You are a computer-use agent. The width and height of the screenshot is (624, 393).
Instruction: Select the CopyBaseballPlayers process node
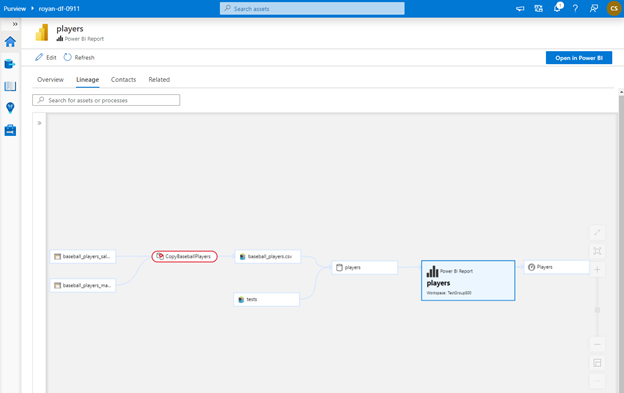point(184,257)
